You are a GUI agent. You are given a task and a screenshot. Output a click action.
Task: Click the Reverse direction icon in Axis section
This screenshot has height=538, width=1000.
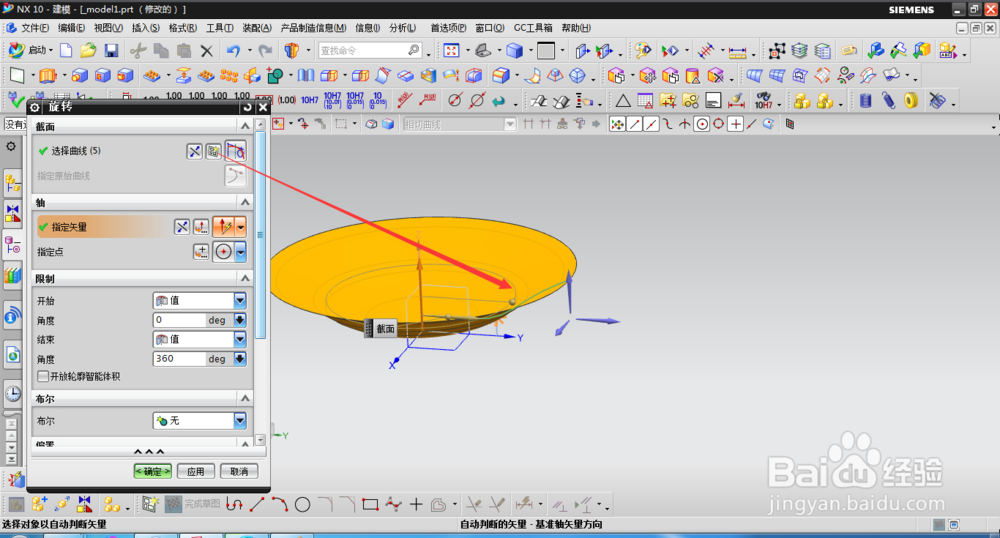[x=182, y=227]
